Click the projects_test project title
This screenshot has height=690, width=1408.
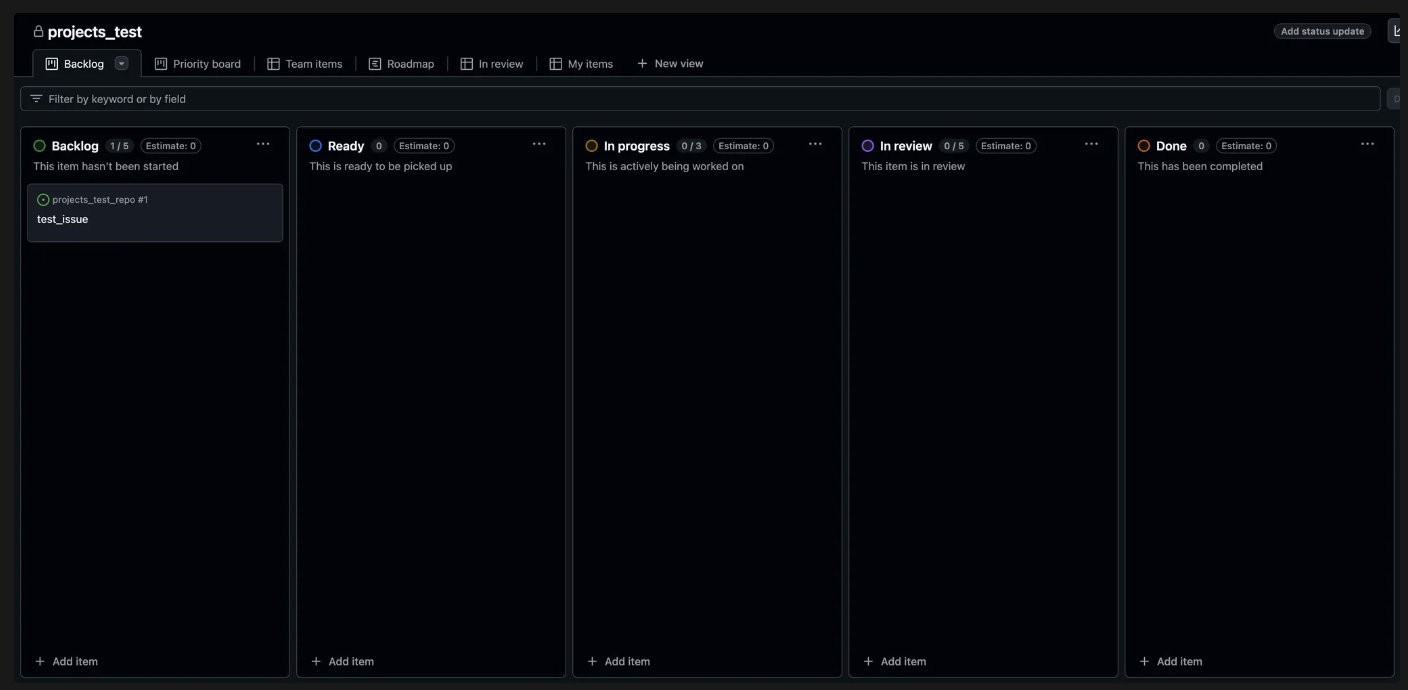tap(95, 32)
